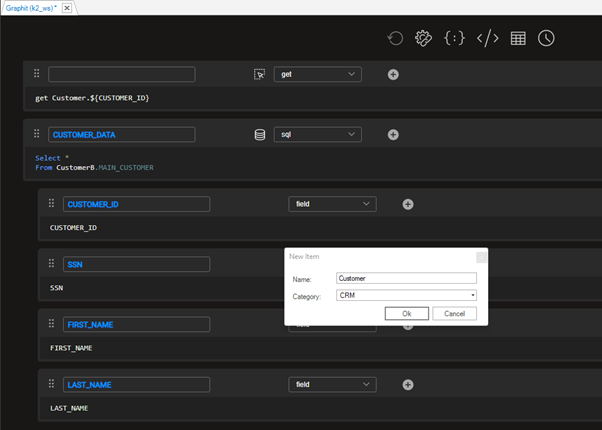The width and height of the screenshot is (602, 430).
Task: Click the drag handle of CUSTOMER_DATA row
Action: click(36, 133)
